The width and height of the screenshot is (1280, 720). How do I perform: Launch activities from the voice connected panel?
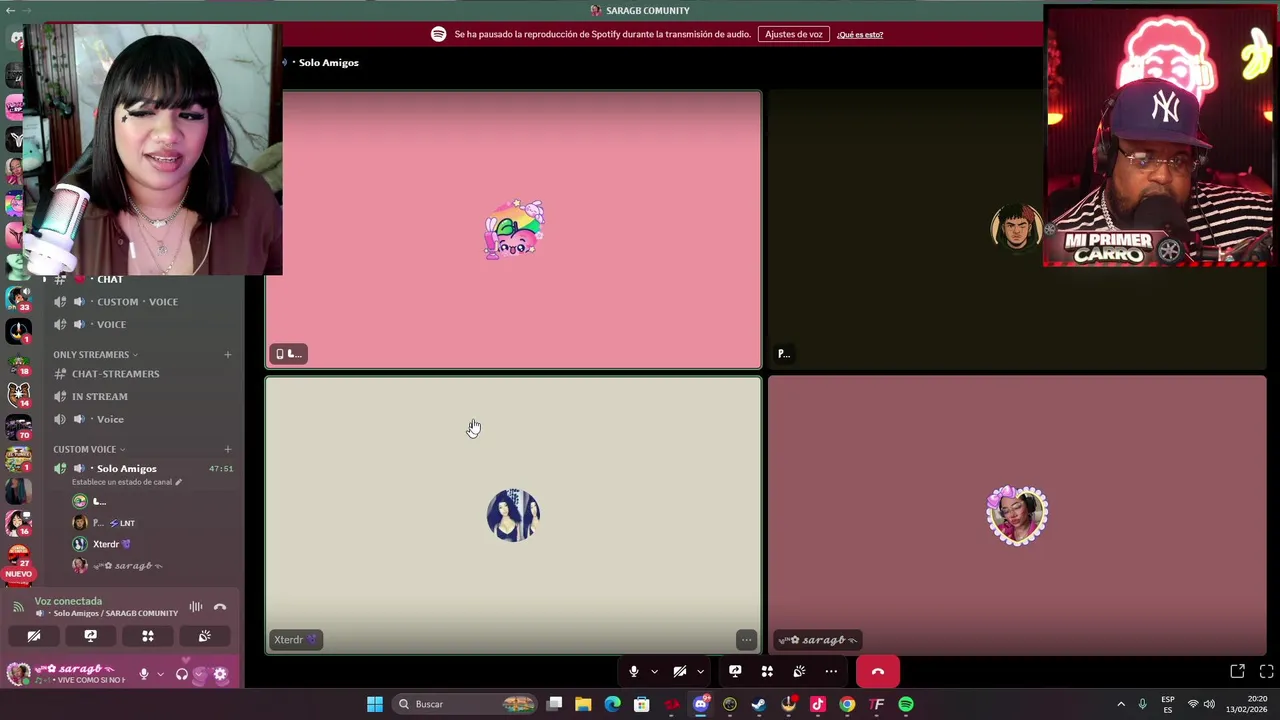(x=147, y=636)
